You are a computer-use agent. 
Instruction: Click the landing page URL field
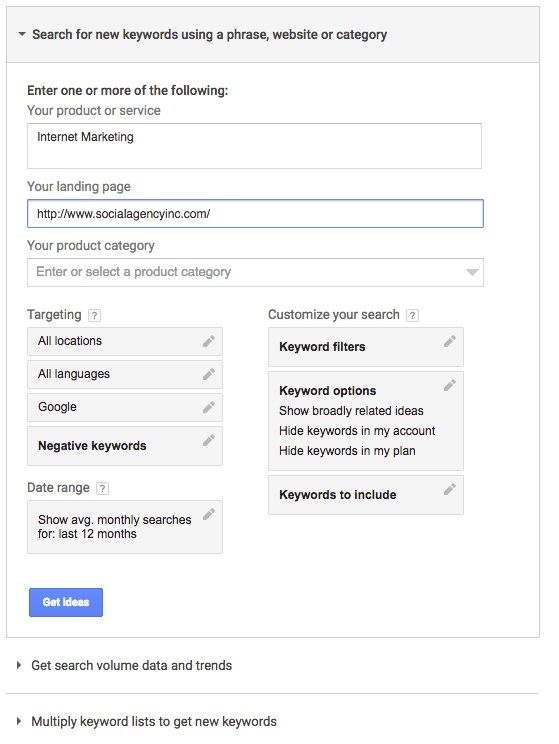(x=255, y=214)
